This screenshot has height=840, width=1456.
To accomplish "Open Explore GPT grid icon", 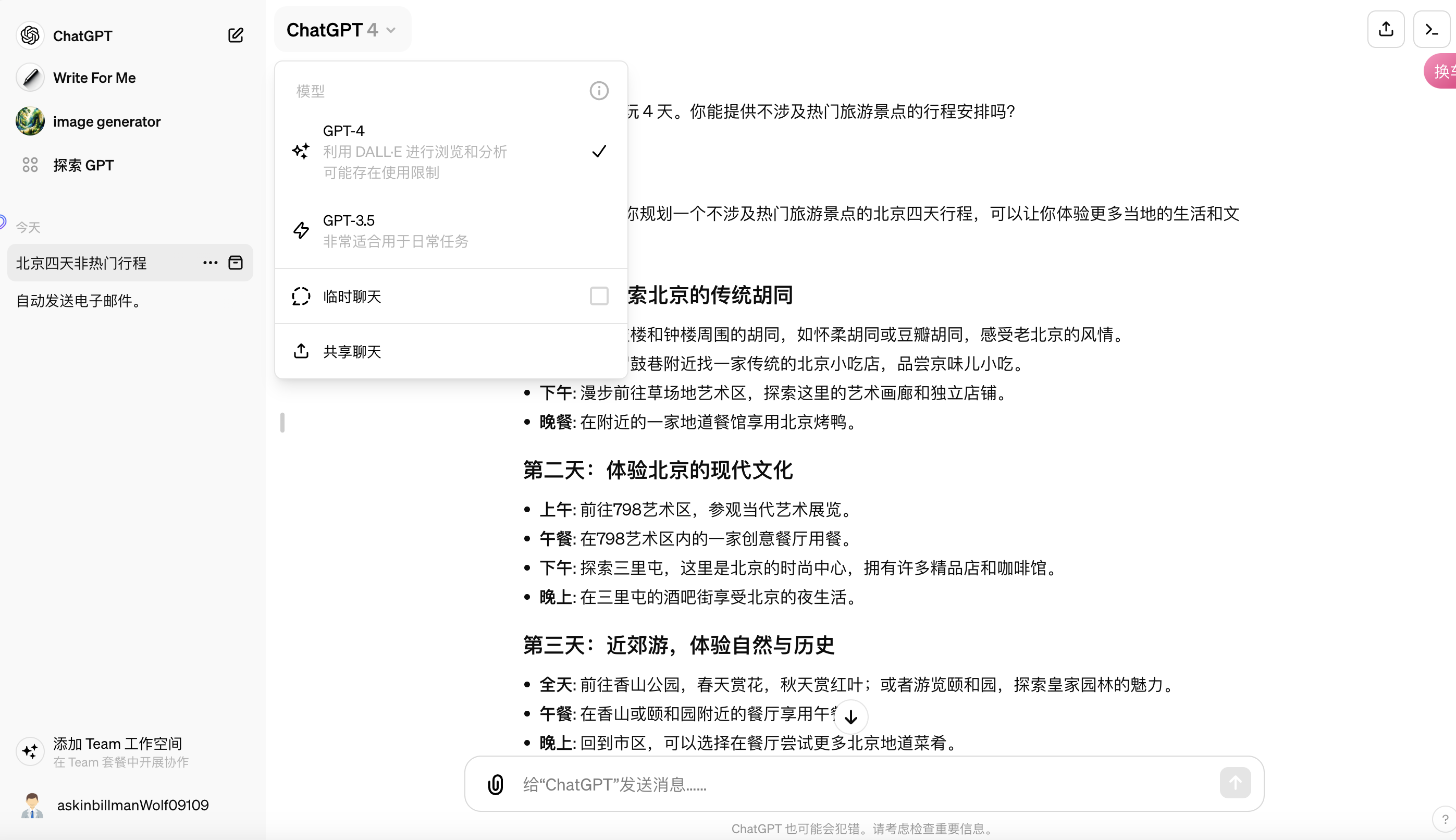I will [30, 165].
